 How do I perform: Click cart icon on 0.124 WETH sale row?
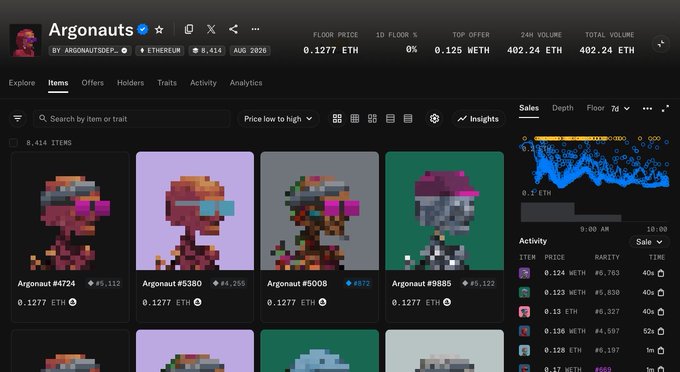click(x=661, y=273)
